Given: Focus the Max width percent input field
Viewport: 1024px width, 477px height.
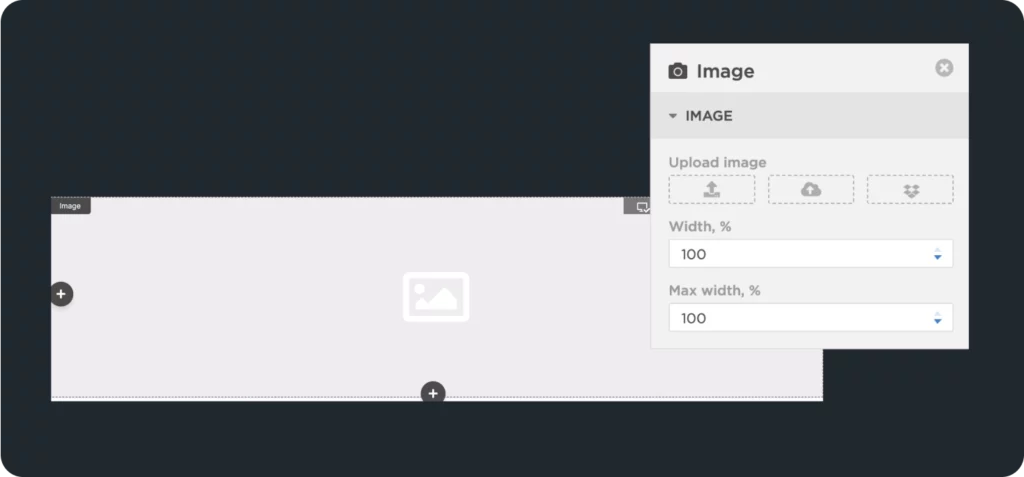Looking at the screenshot, I should (x=810, y=318).
